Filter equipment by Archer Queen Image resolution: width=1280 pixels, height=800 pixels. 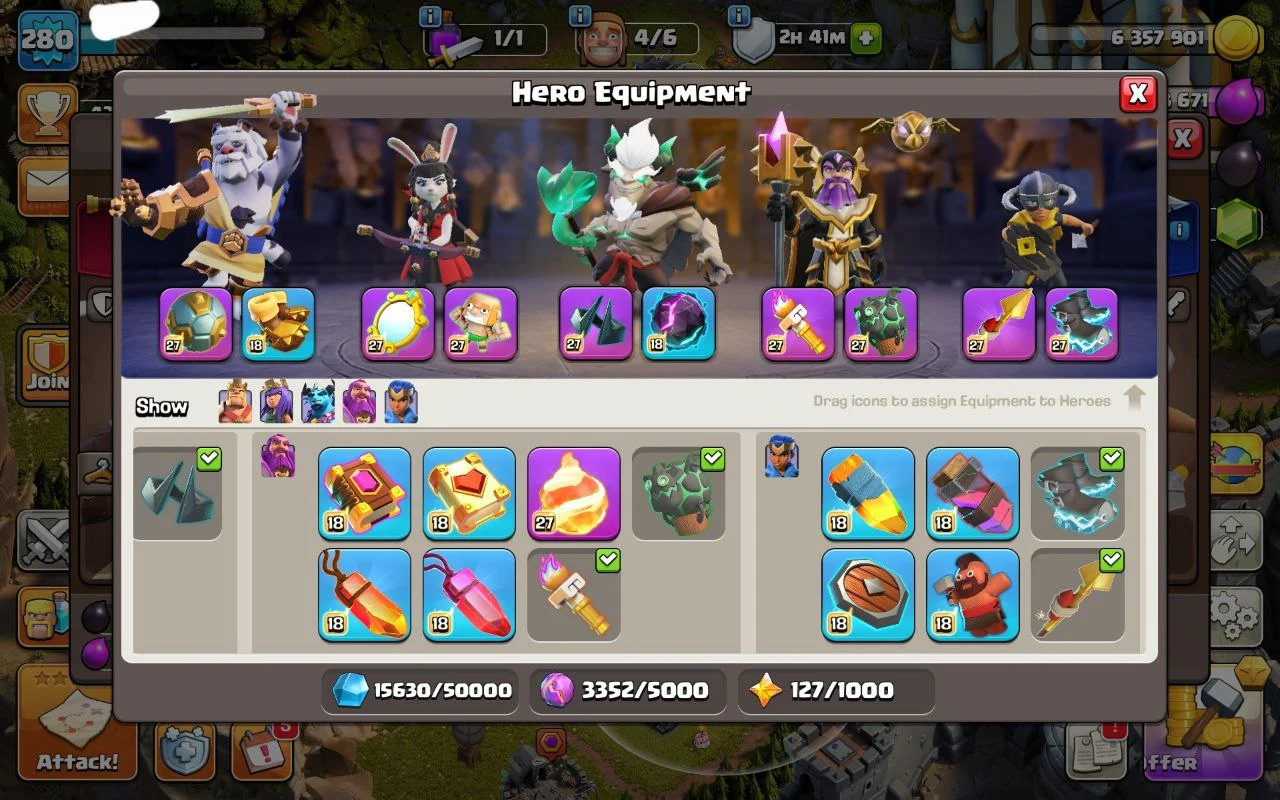277,402
